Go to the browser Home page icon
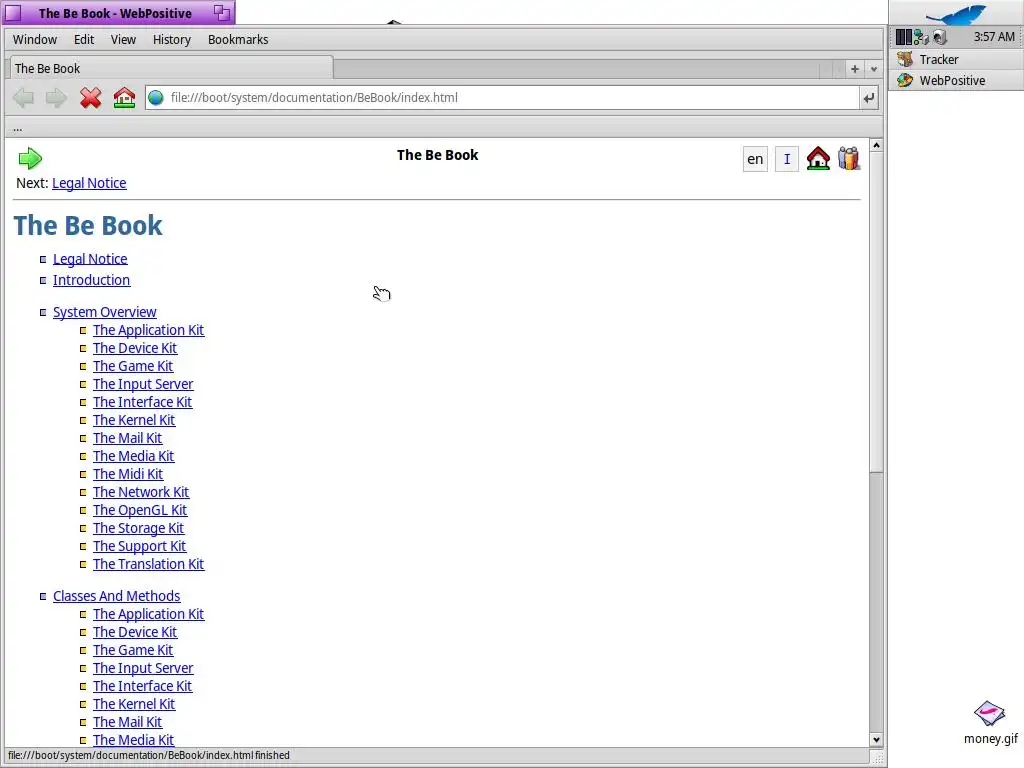The height and width of the screenshot is (768, 1024). (124, 98)
